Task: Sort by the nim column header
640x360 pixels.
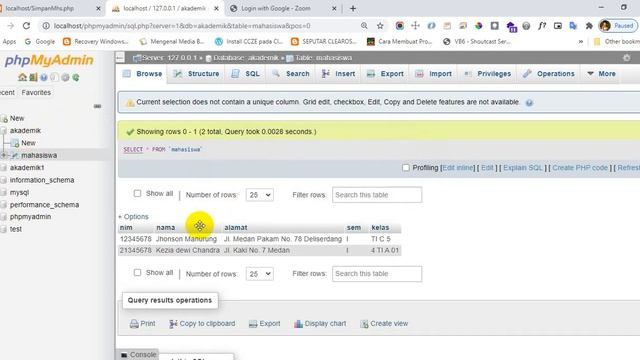Action: [x=126, y=228]
